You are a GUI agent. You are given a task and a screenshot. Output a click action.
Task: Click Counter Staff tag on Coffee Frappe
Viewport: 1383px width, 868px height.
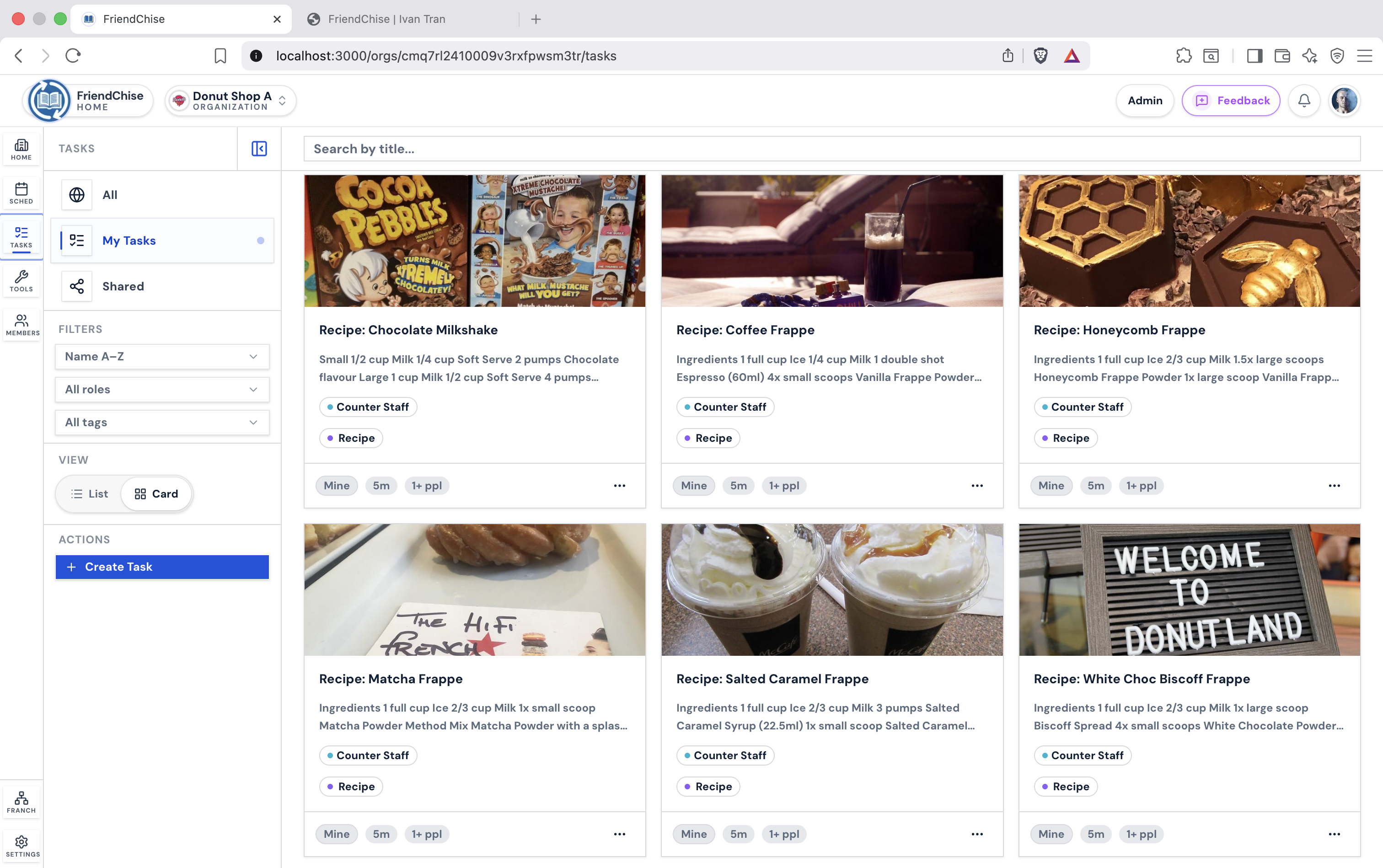(725, 407)
